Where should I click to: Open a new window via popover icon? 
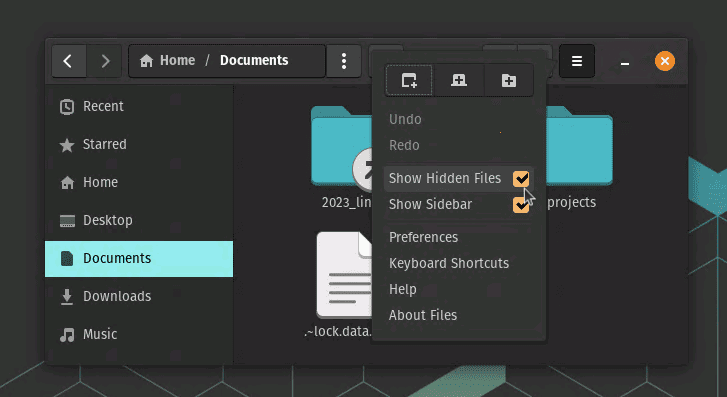pyautogui.click(x=409, y=80)
